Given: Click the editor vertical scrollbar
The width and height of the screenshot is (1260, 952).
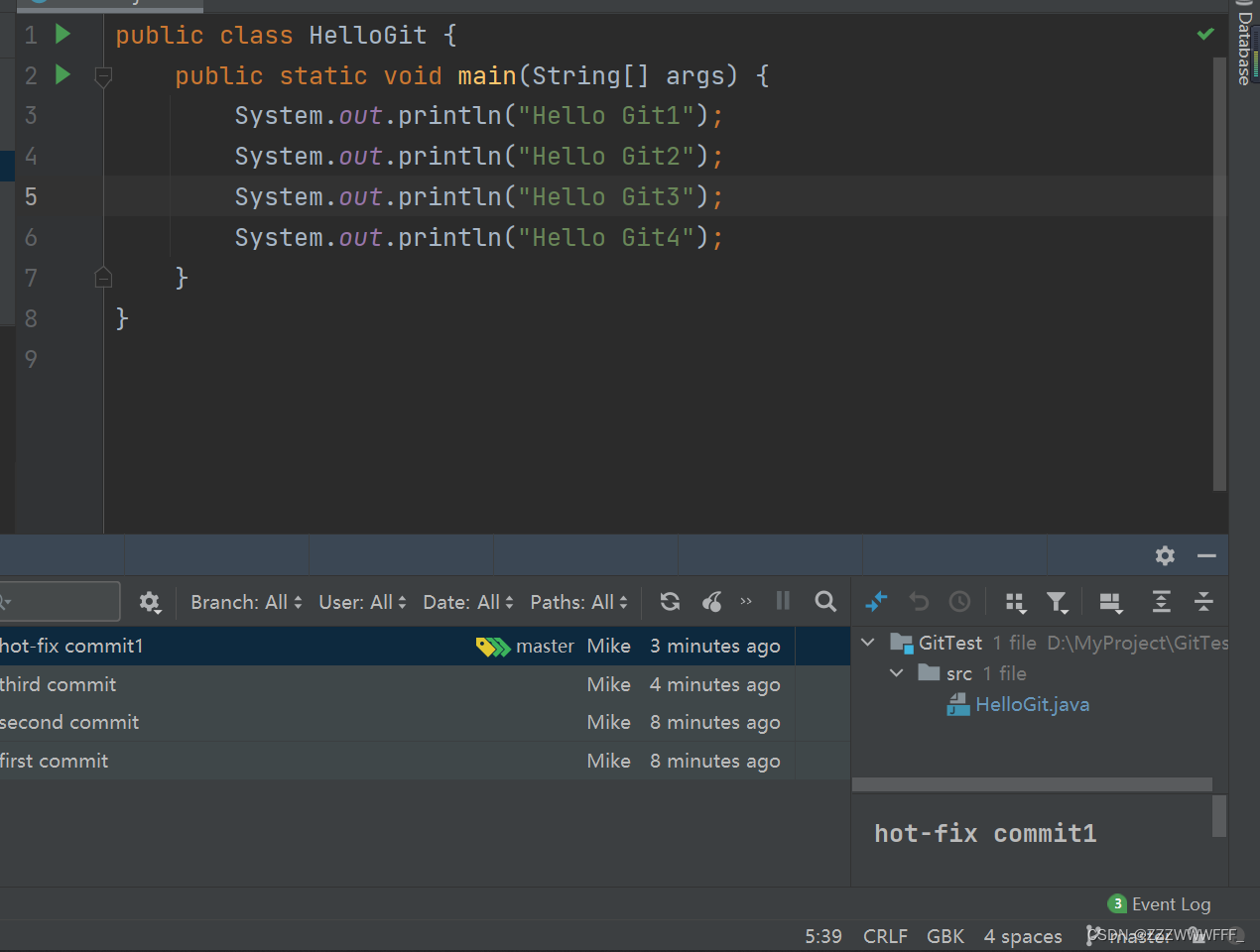Looking at the screenshot, I should (x=1219, y=273).
